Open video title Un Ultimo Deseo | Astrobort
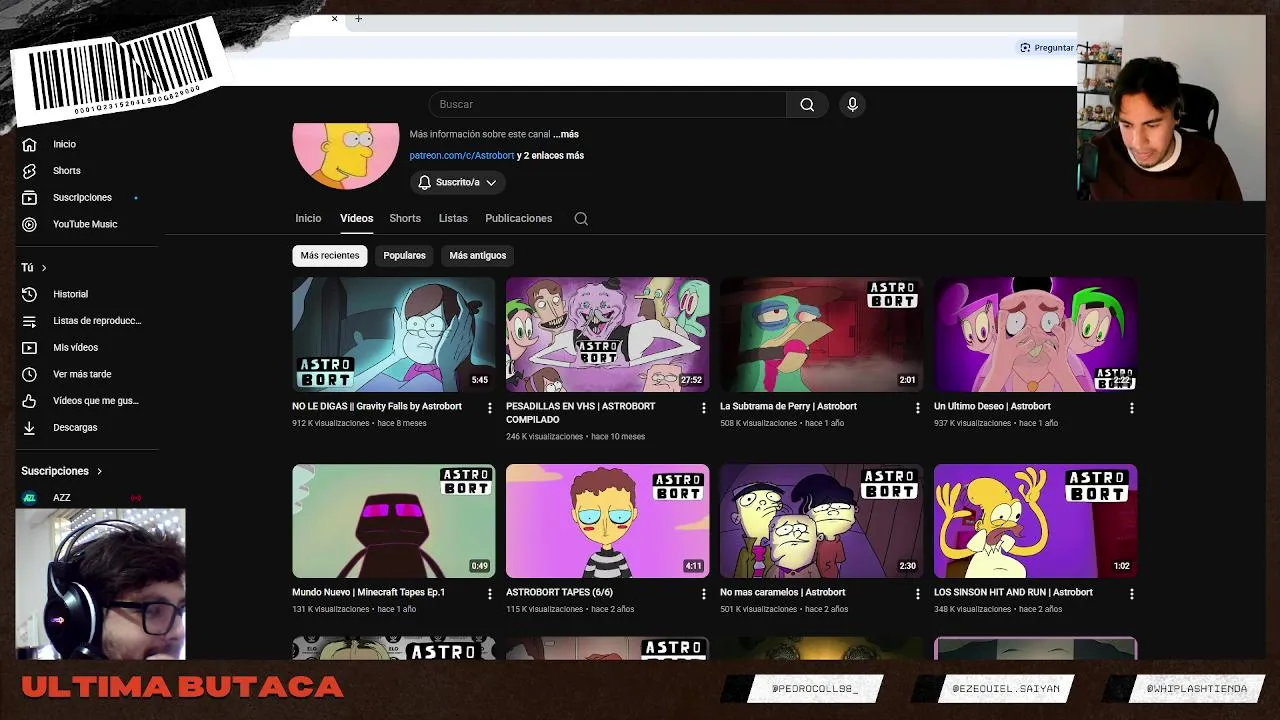1280x720 pixels. (x=992, y=406)
